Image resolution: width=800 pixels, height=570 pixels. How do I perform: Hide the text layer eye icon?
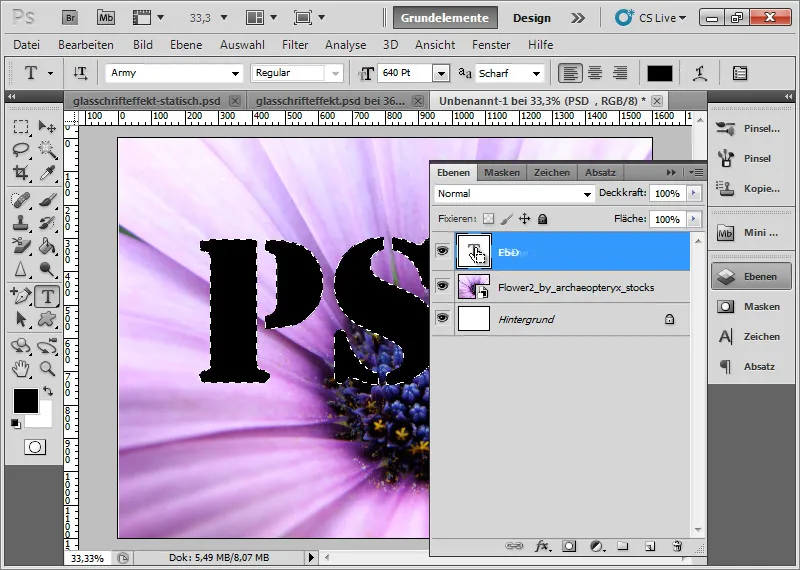click(x=442, y=251)
